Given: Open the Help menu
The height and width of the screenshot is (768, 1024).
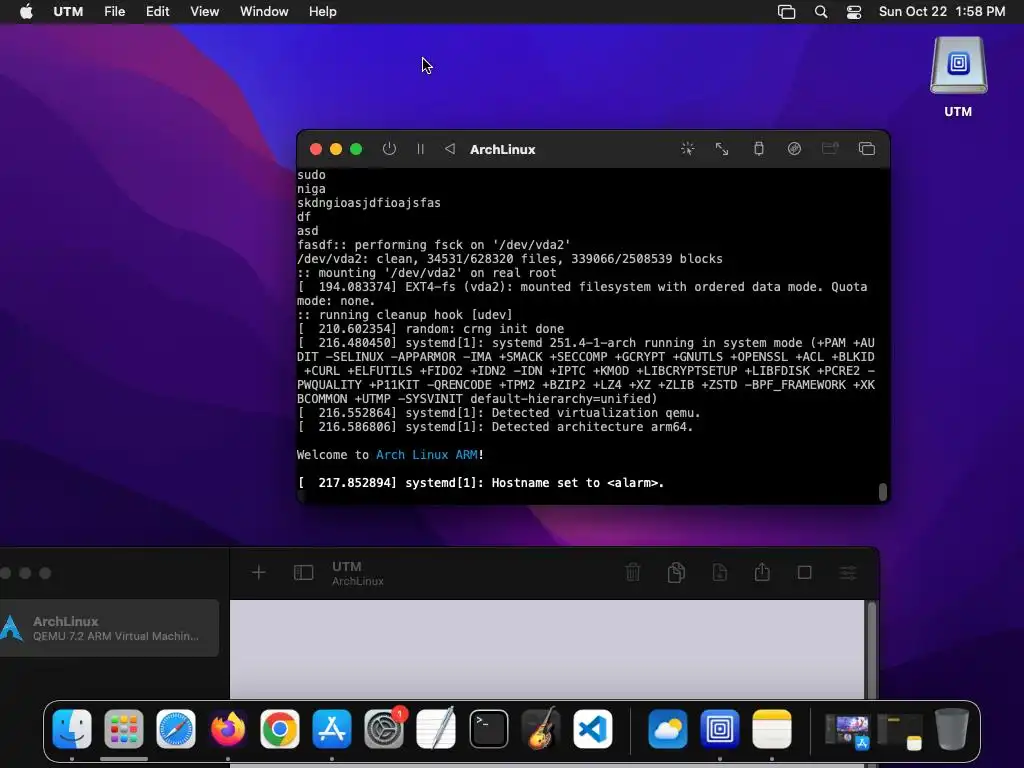Looking at the screenshot, I should 323,12.
